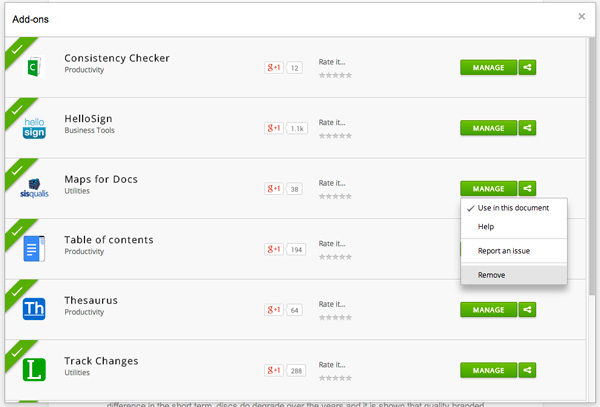600x407 pixels.
Task: Click the 1.1k count next to HelloSign
Action: point(297,128)
